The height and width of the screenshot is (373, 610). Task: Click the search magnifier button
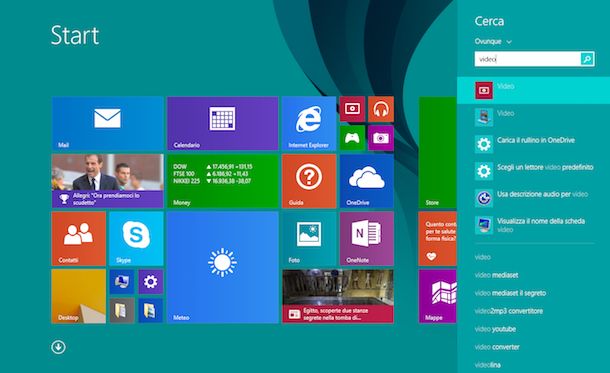pos(587,59)
